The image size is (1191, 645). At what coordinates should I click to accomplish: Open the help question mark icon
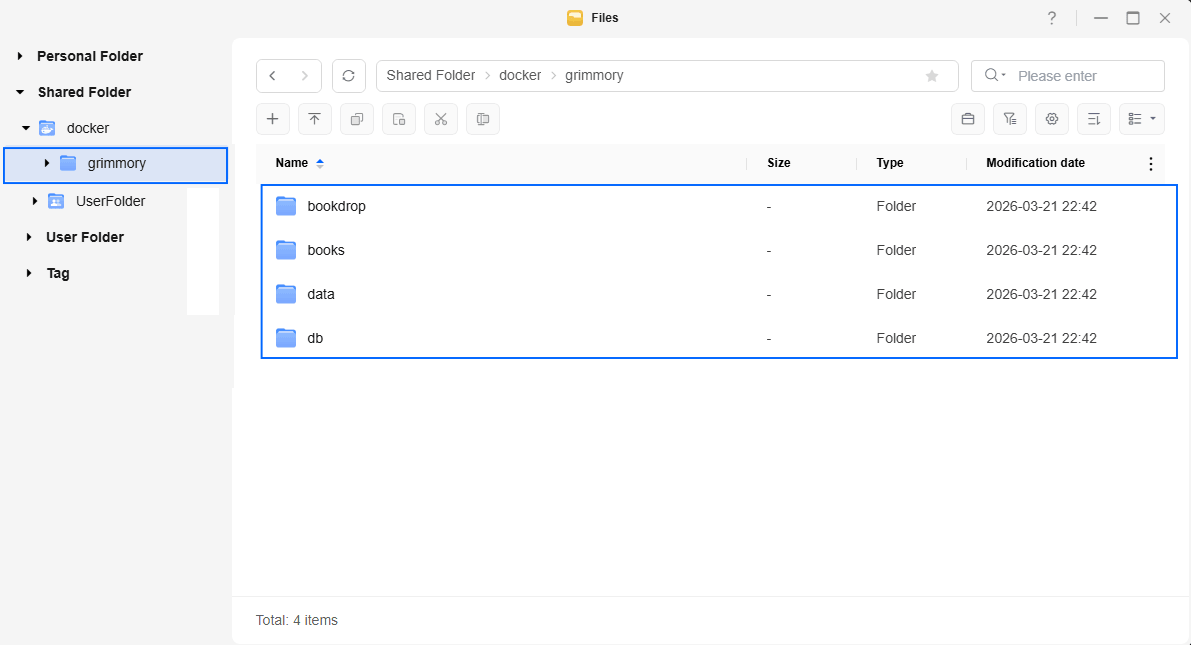(1052, 18)
